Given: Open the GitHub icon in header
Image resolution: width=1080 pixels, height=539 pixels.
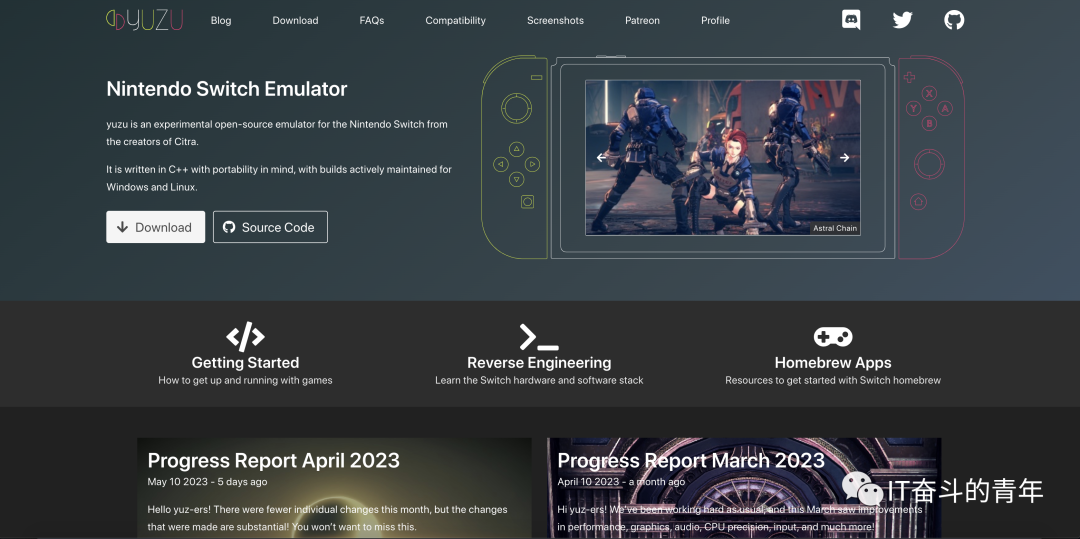Looking at the screenshot, I should click(954, 19).
